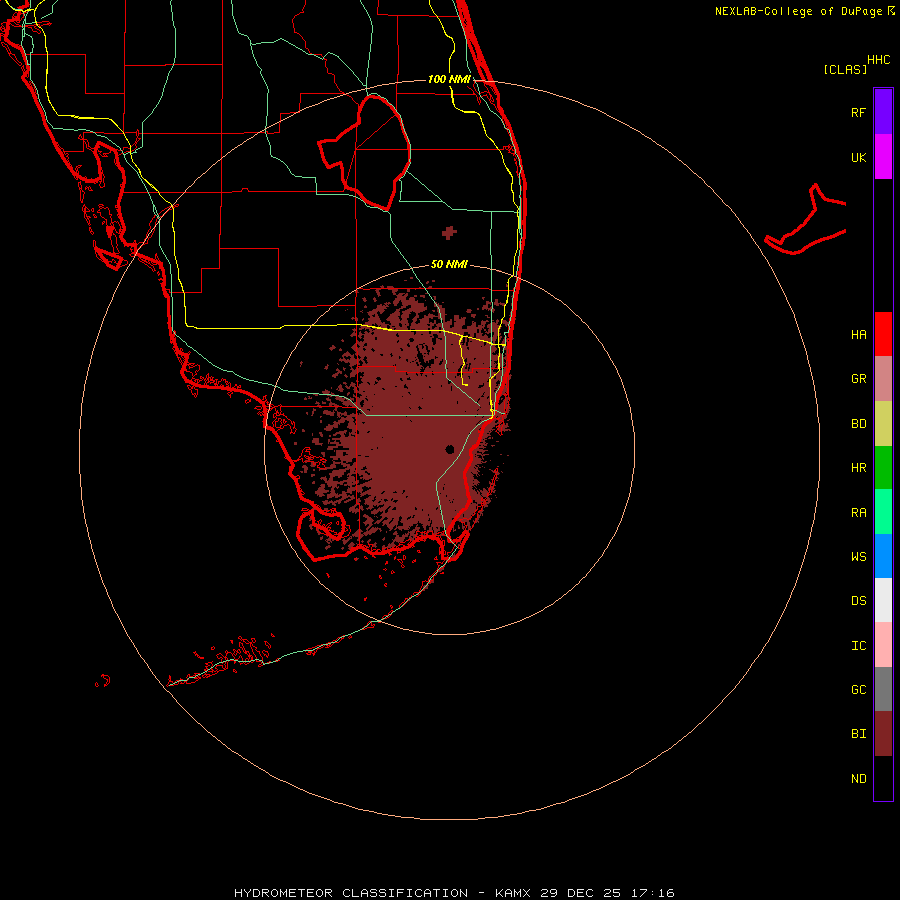Click the HA red legend swatch
Image resolution: width=900 pixels, height=900 pixels.
[x=883, y=334]
